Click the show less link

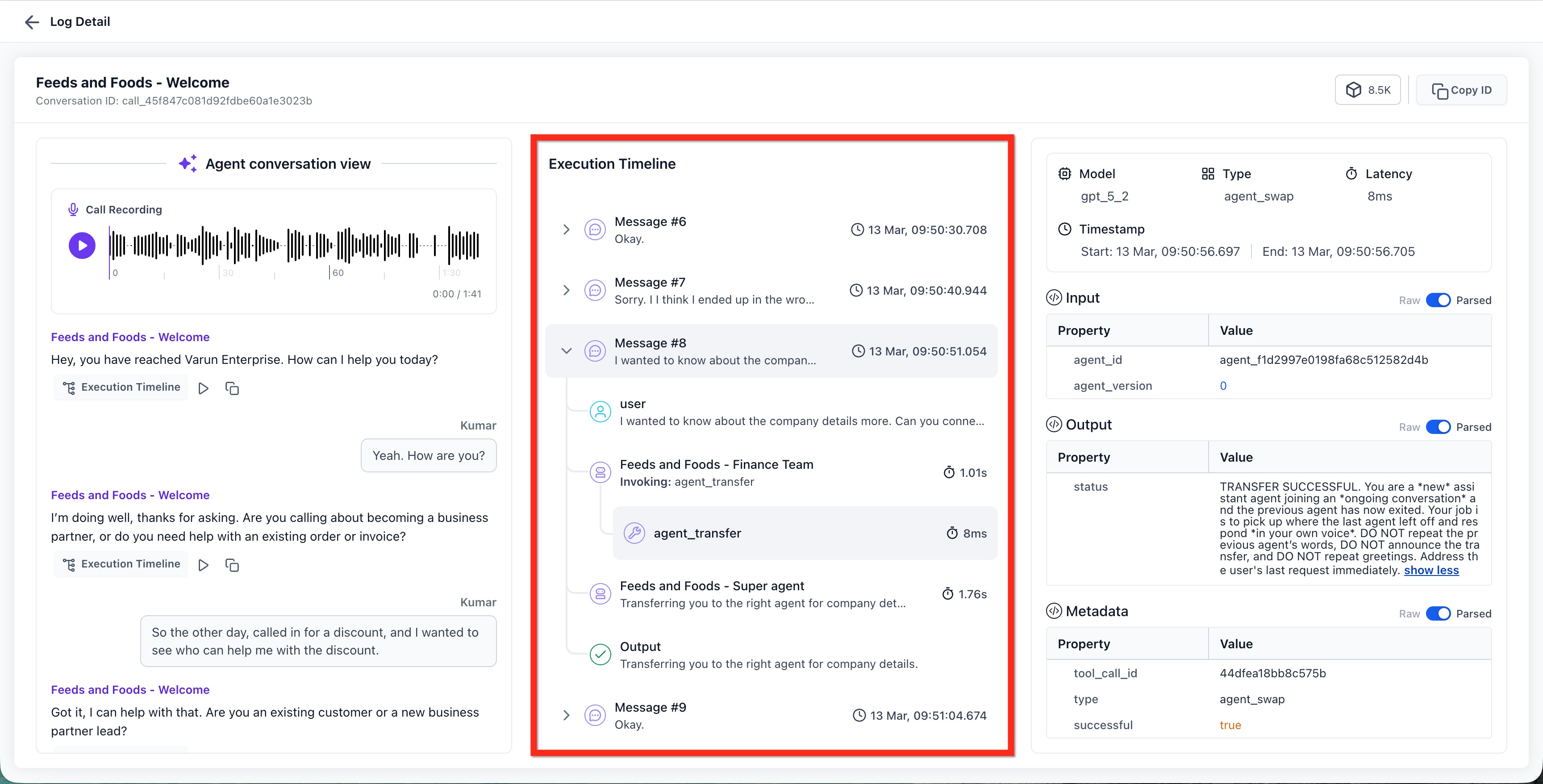(1431, 570)
